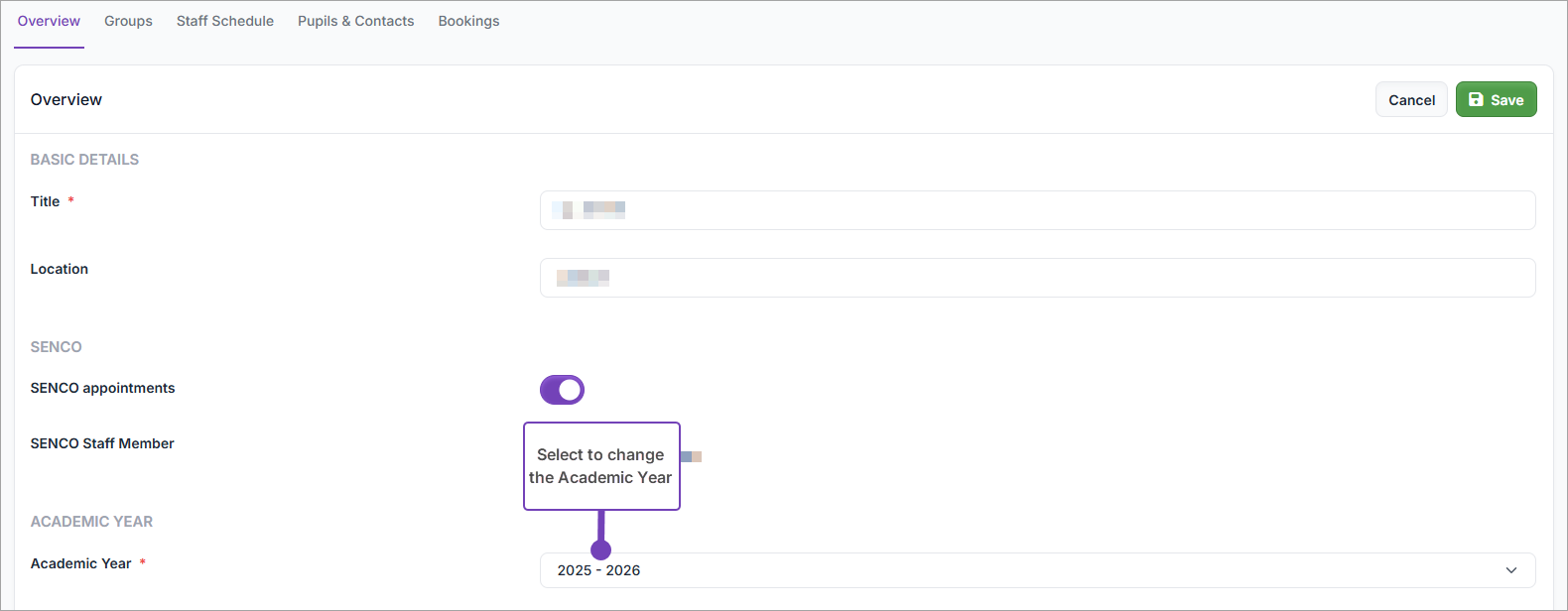Switch to the Groups tab
The width and height of the screenshot is (1568, 611).
(x=128, y=21)
